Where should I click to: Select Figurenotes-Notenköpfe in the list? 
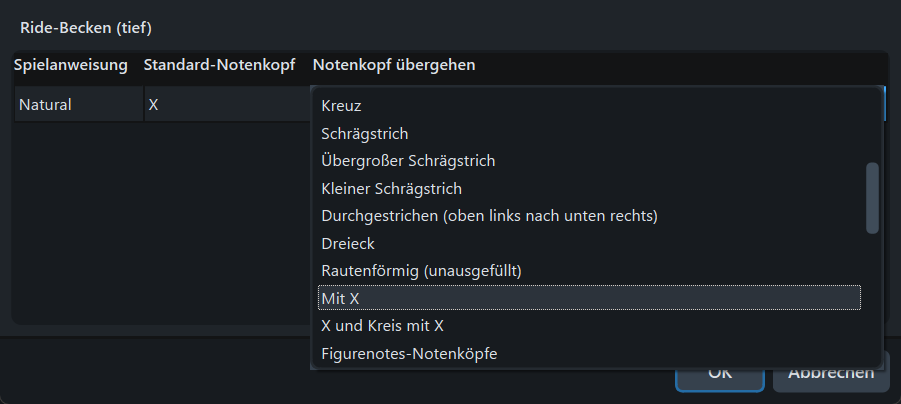[x=409, y=353]
